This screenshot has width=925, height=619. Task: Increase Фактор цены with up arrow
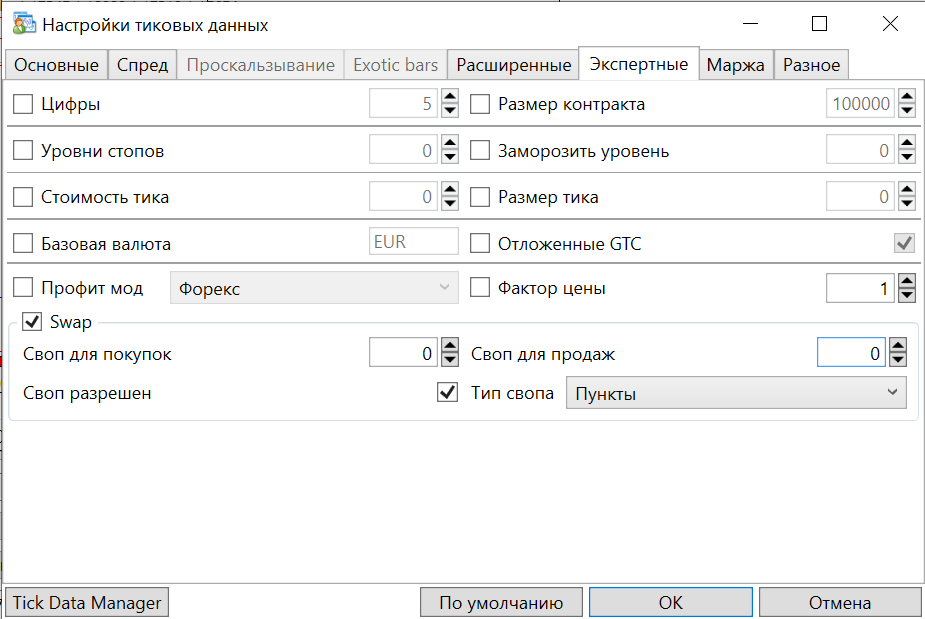click(x=907, y=281)
